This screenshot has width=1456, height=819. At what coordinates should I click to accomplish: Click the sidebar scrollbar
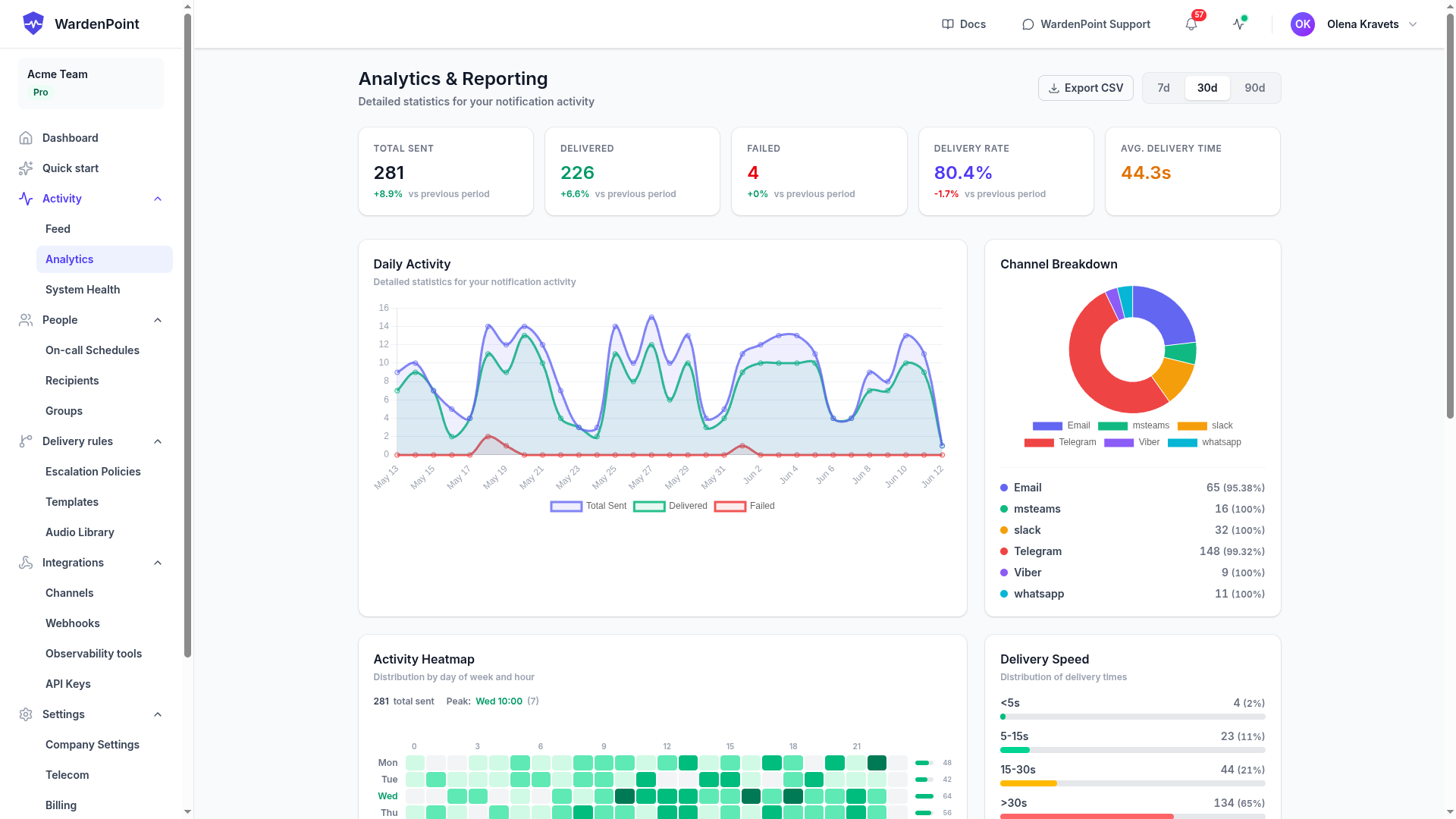click(187, 334)
